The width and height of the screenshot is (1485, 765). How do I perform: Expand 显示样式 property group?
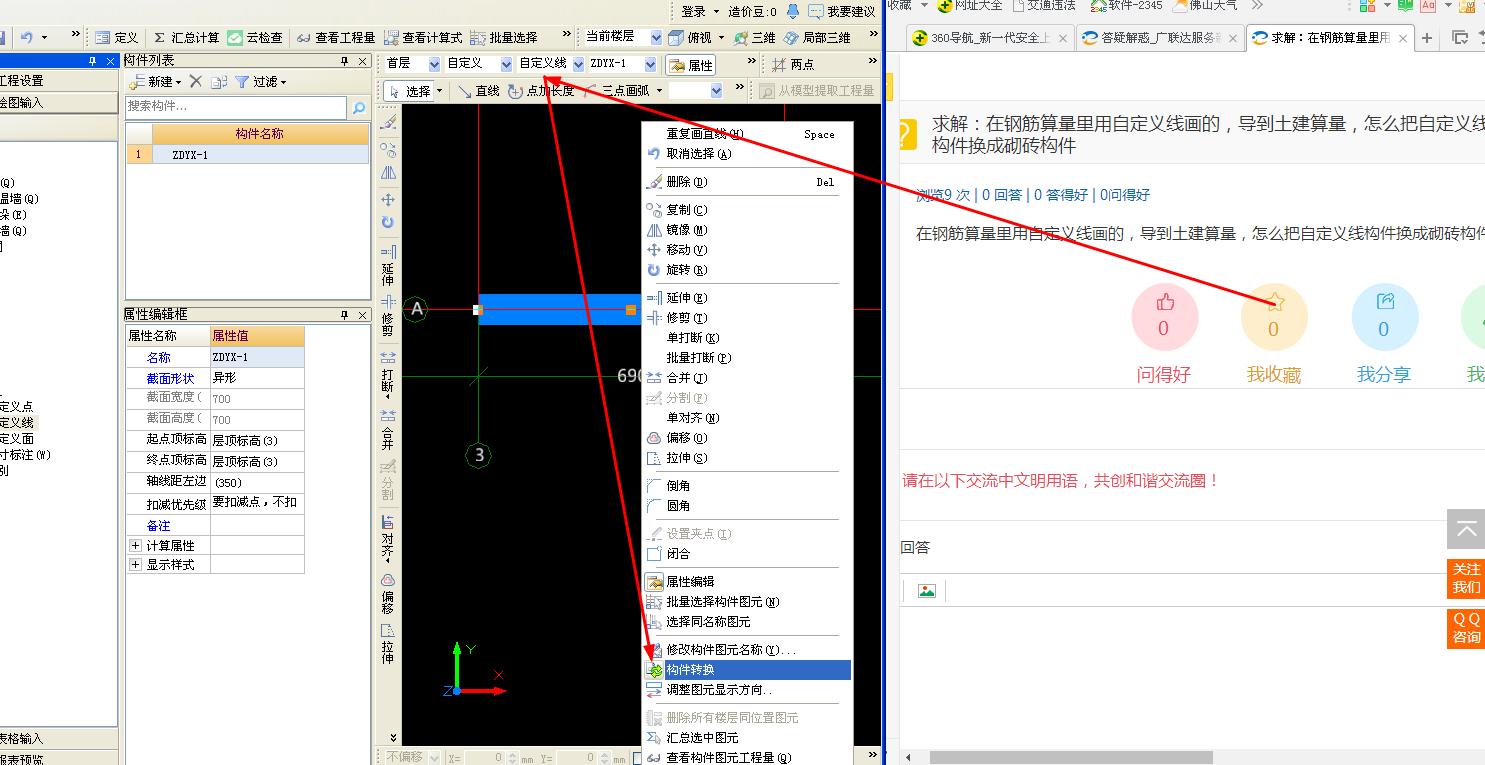[136, 565]
